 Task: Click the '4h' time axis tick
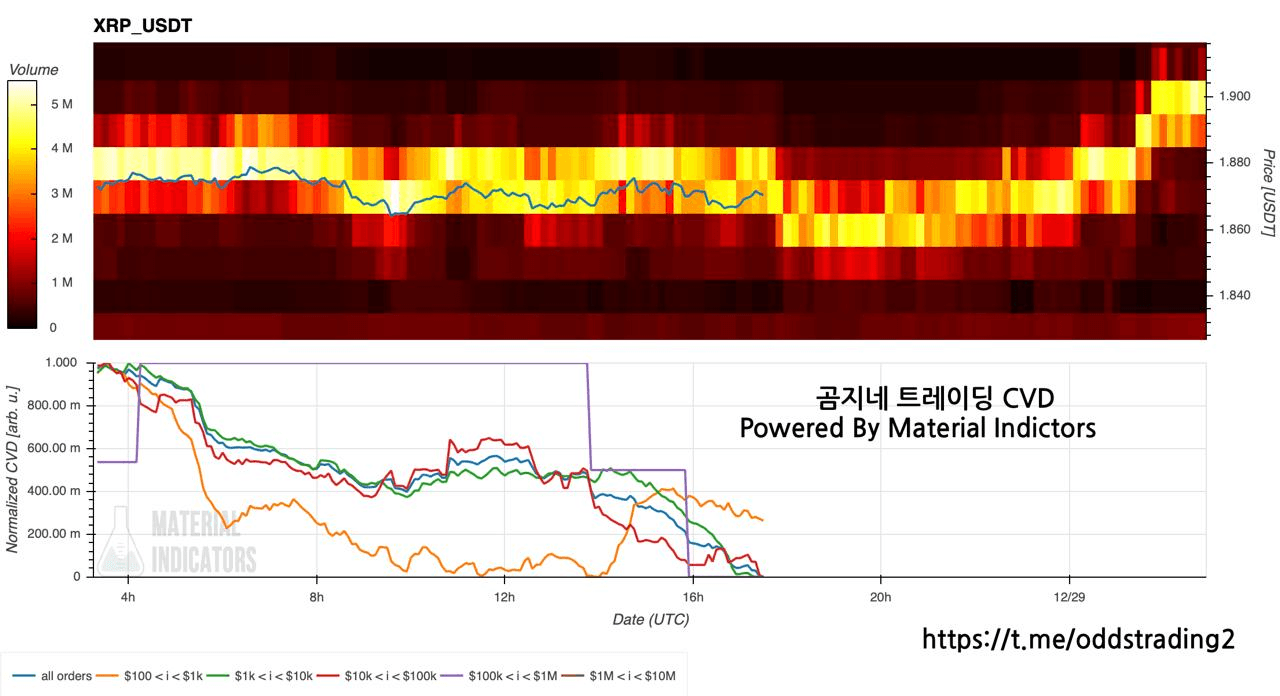click(x=127, y=597)
